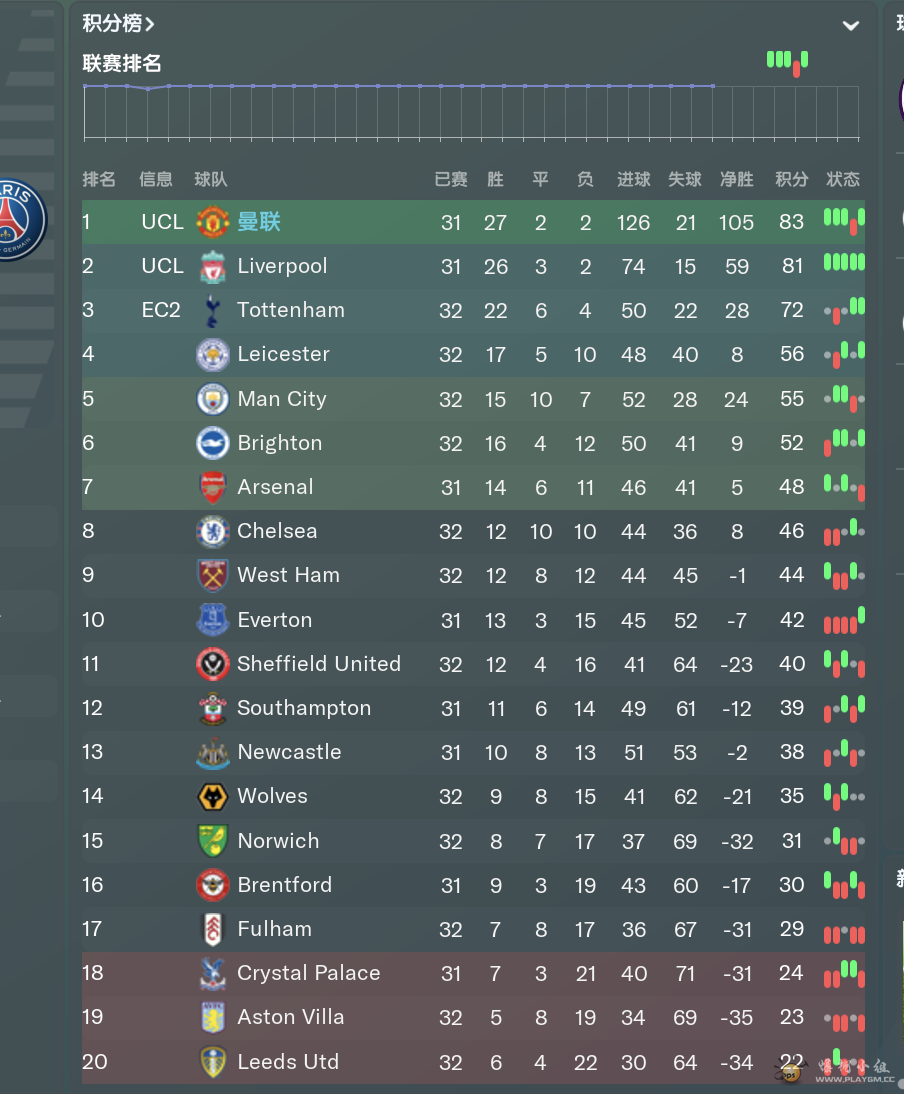Click dipped point on 联赛排名 graph
This screenshot has width=904, height=1094.
(148, 89)
